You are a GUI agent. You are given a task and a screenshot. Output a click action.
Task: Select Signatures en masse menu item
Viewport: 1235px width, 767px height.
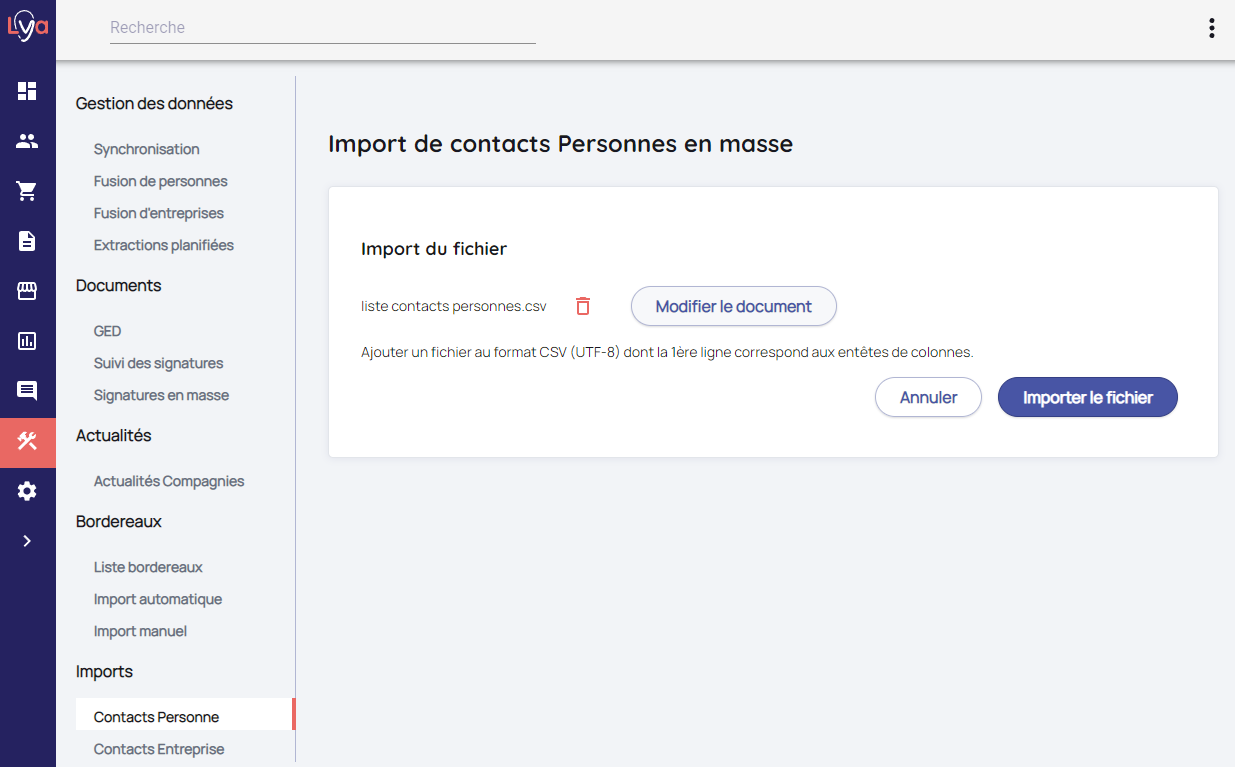[161, 395]
